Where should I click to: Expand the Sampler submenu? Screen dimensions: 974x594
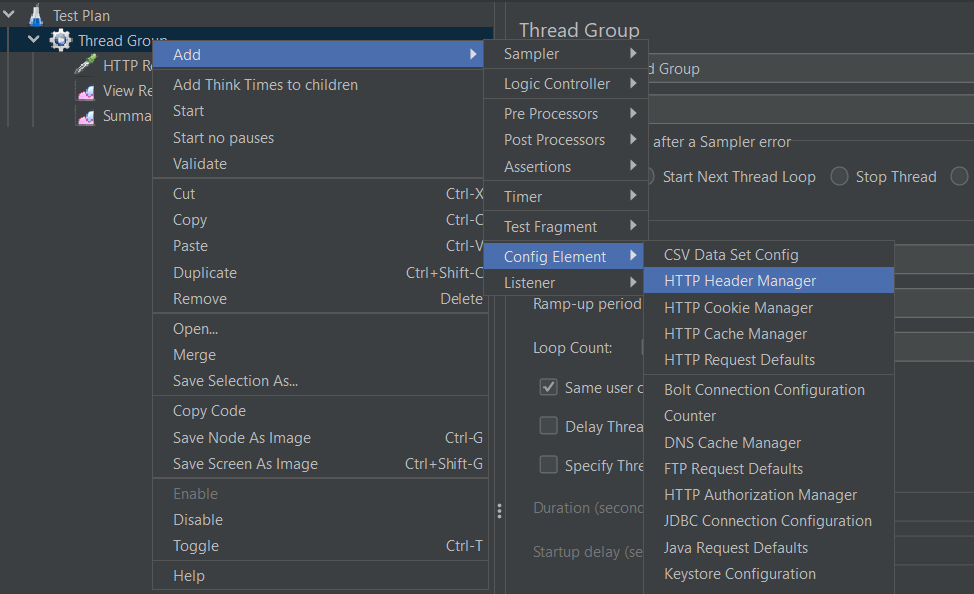(x=566, y=54)
